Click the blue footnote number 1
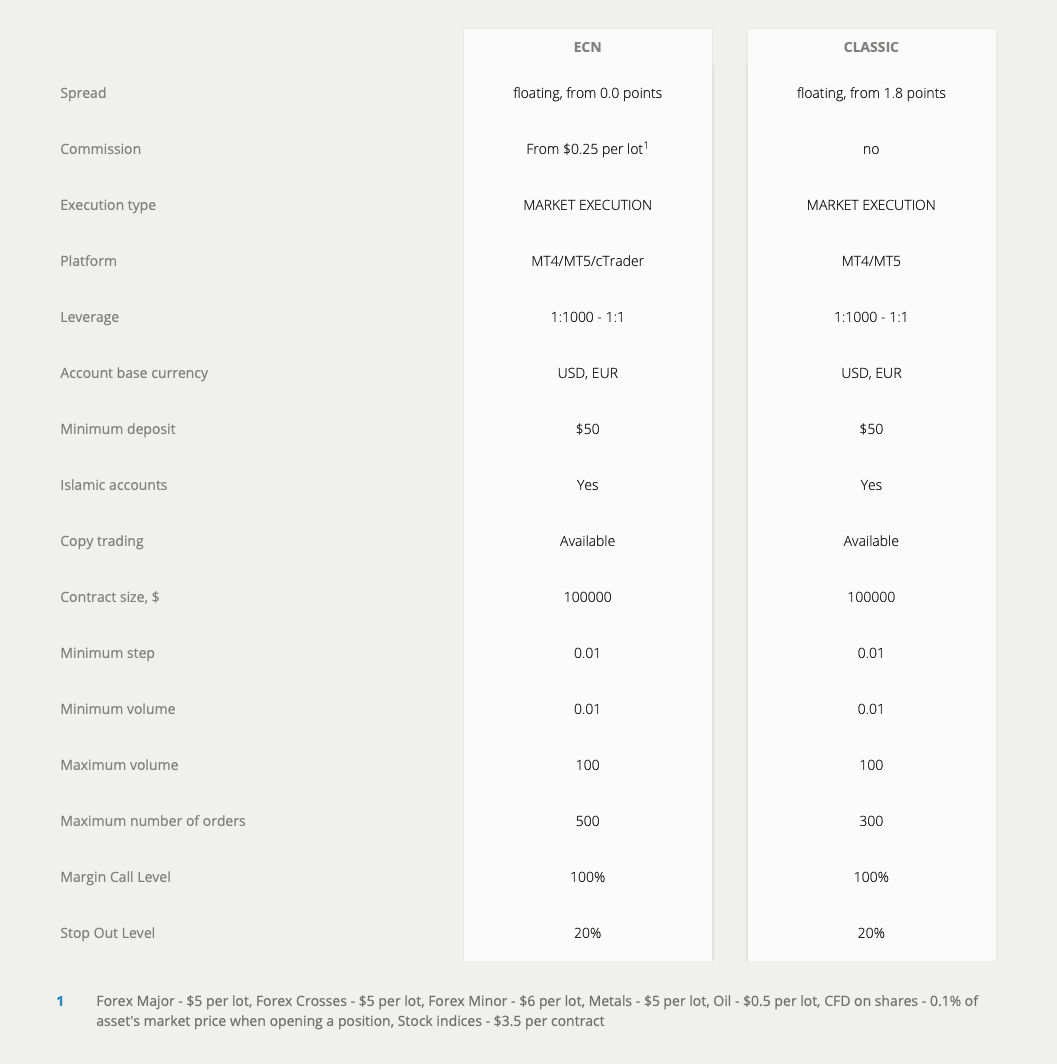Image resolution: width=1057 pixels, height=1064 pixels. tap(60, 1001)
